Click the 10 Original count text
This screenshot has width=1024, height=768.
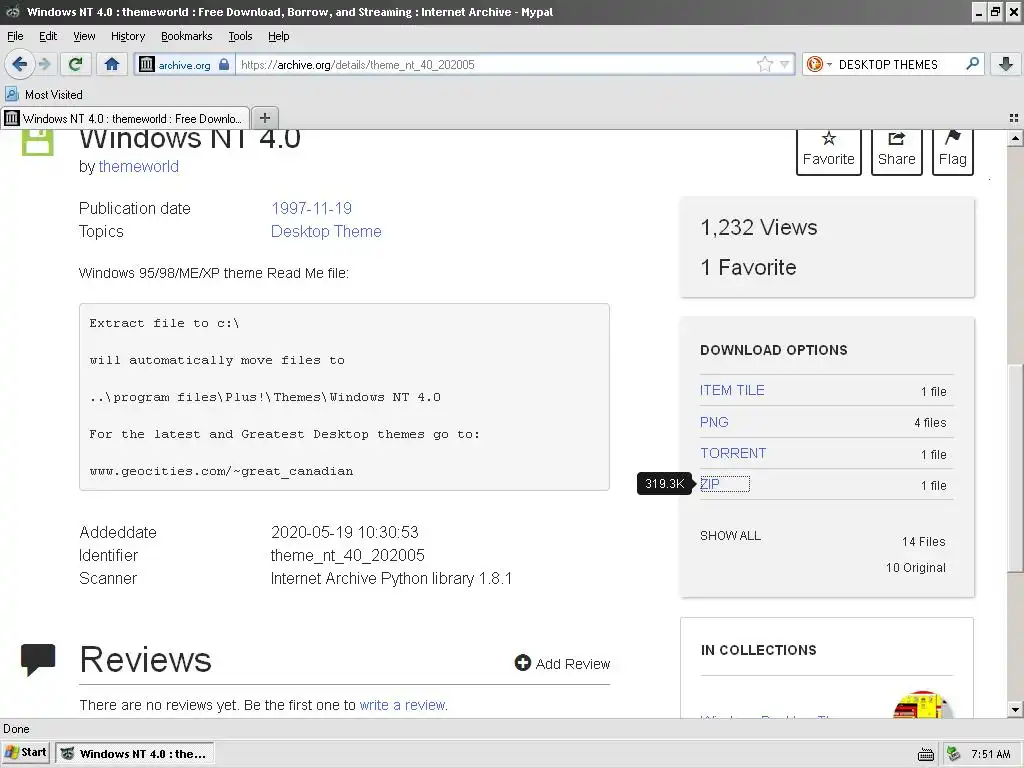(x=916, y=568)
